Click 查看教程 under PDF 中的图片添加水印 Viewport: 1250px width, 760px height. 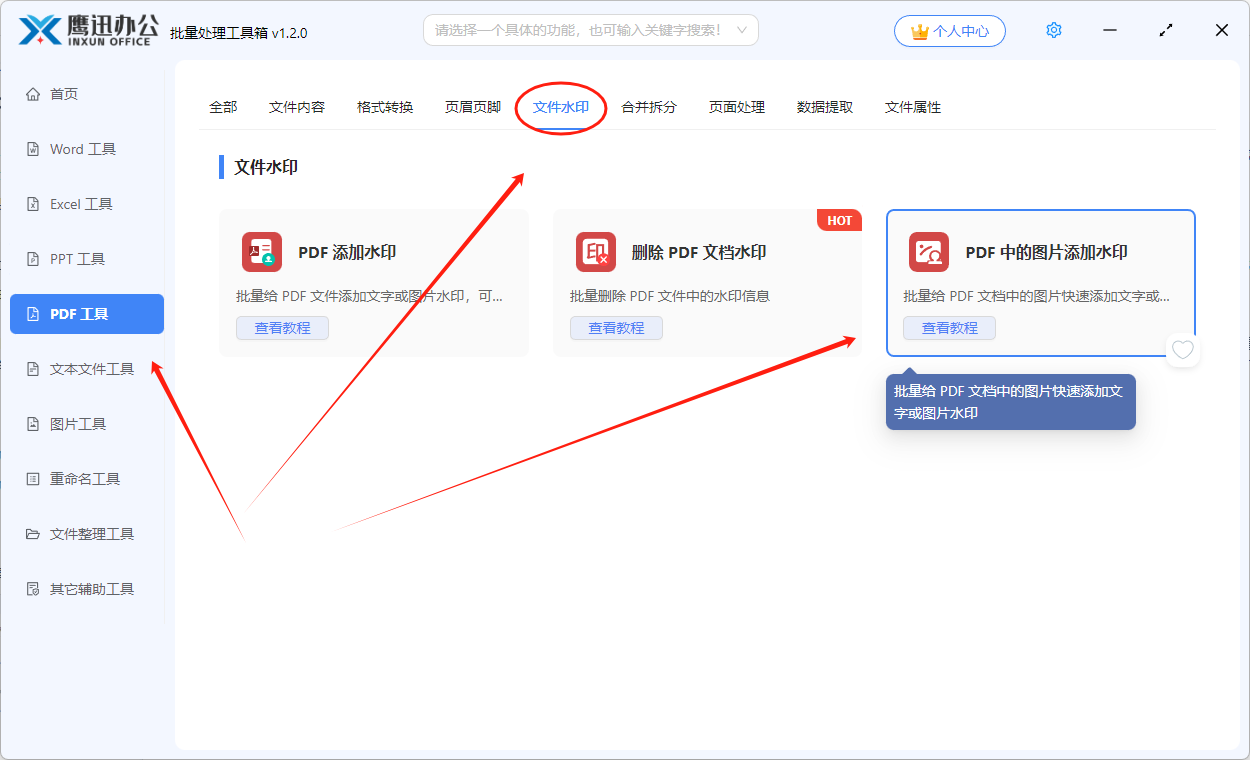(x=949, y=328)
